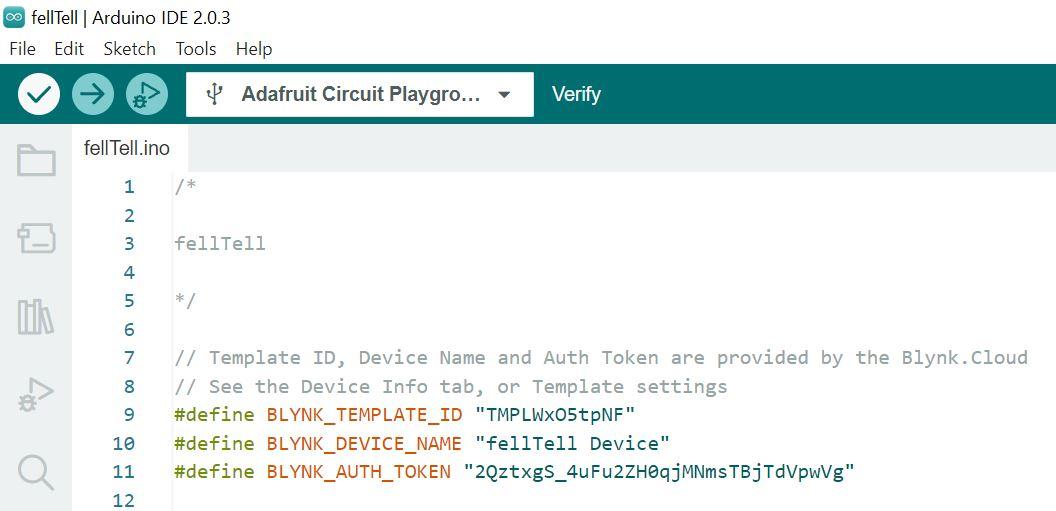Select the Adafruit Circuit Playground board selector

(x=360, y=95)
